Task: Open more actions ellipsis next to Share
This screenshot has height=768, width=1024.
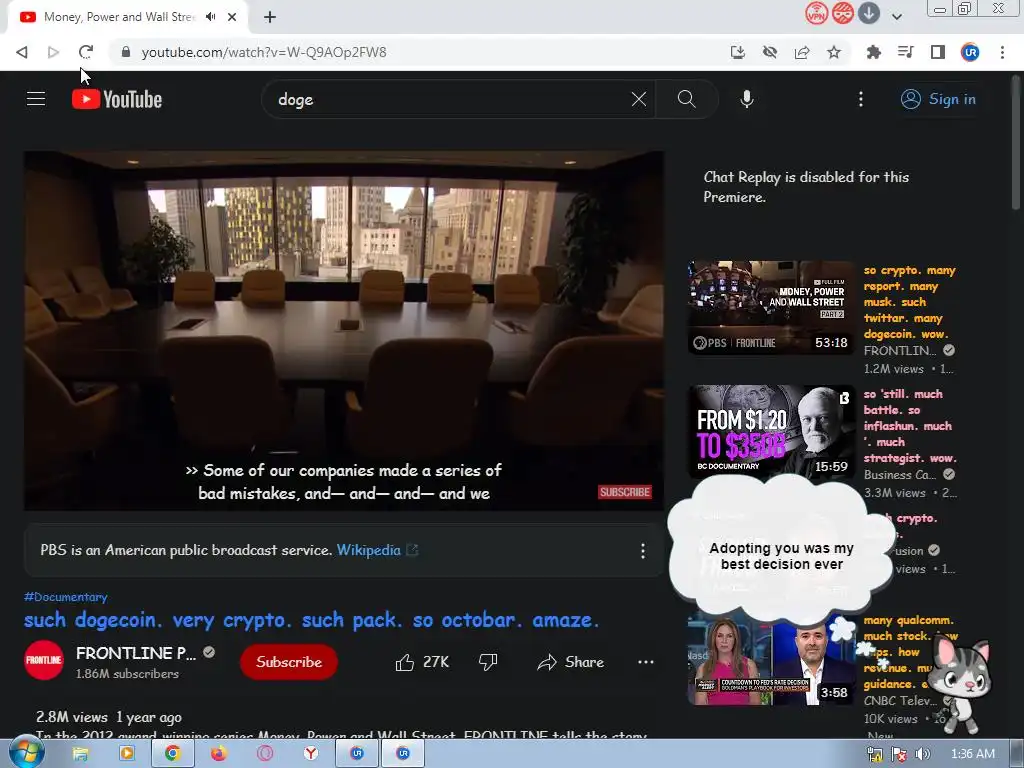Action: coord(645,662)
